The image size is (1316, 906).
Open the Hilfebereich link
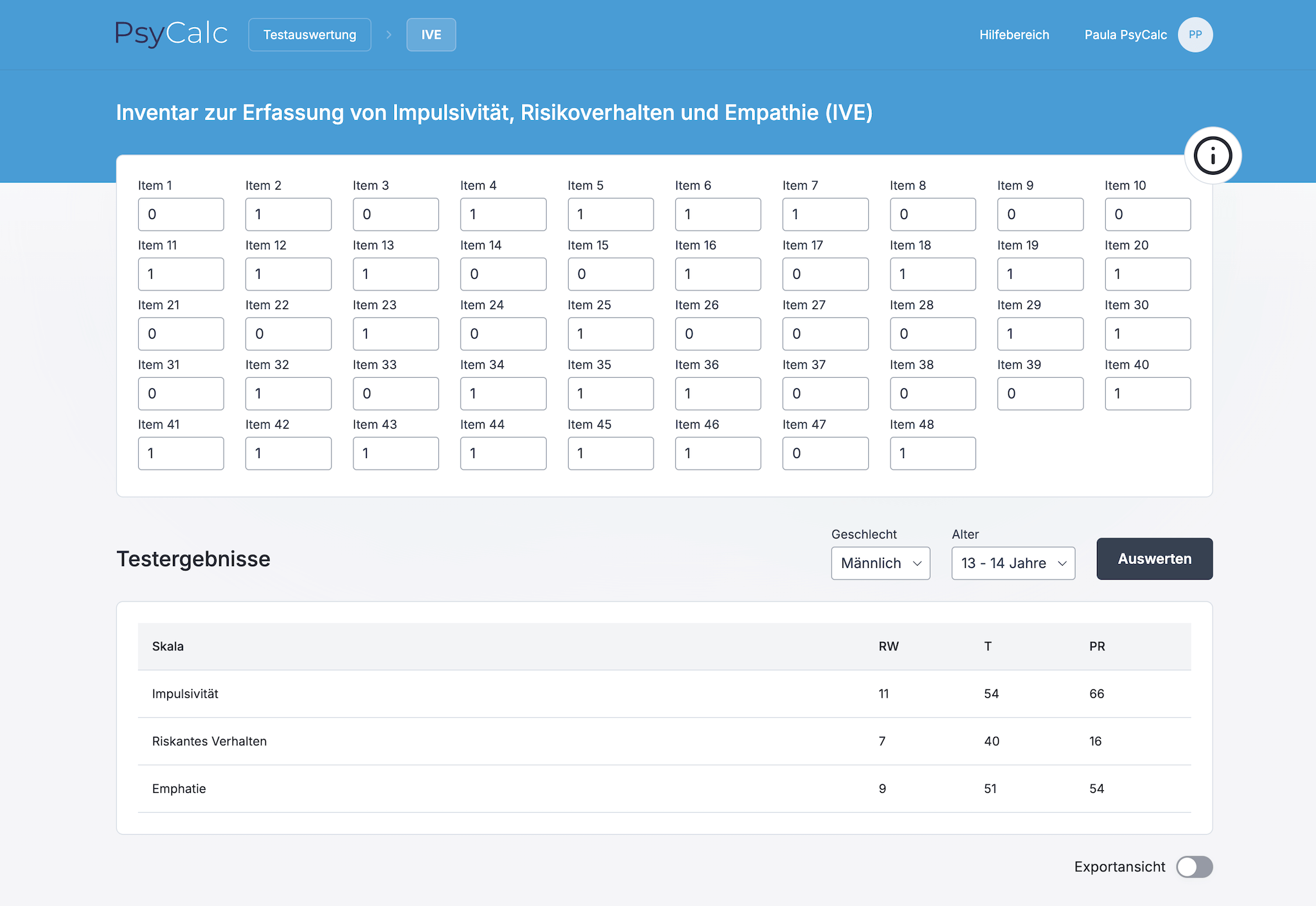(1013, 35)
